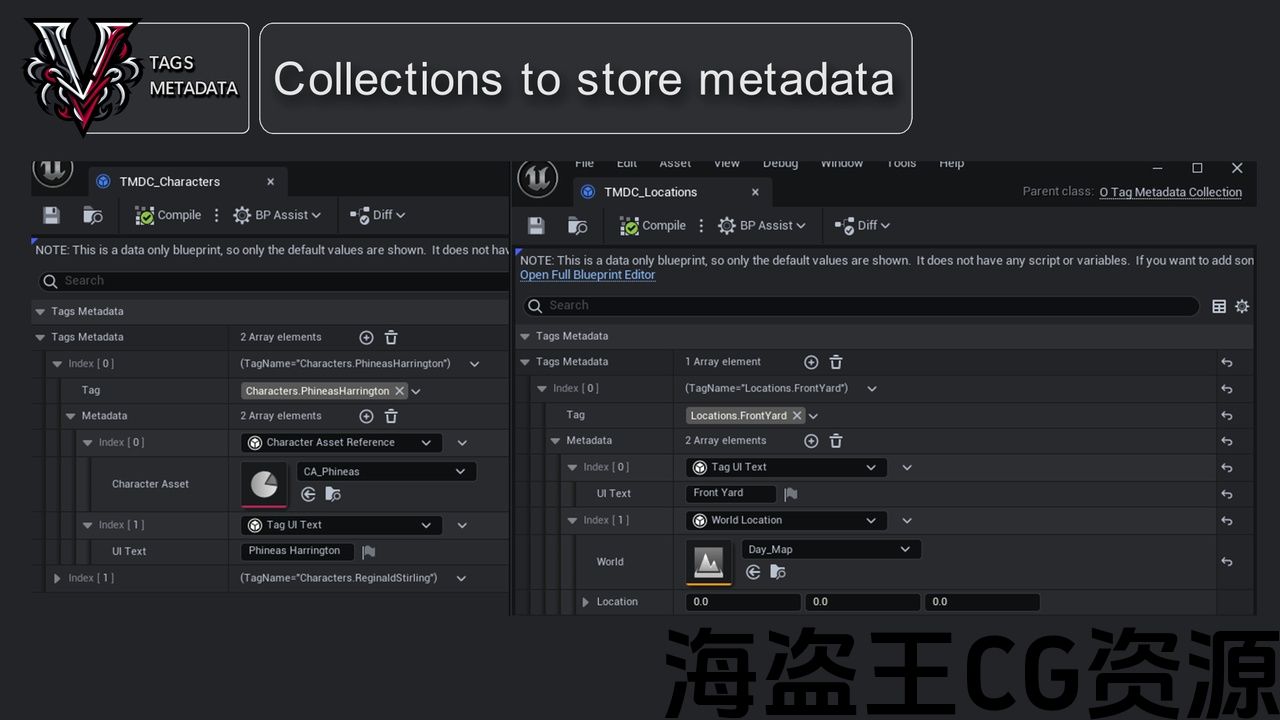Screen dimensions: 1280x720
Task: Use selected asset arrow under the Day_Map dropdown
Action: 753,572
